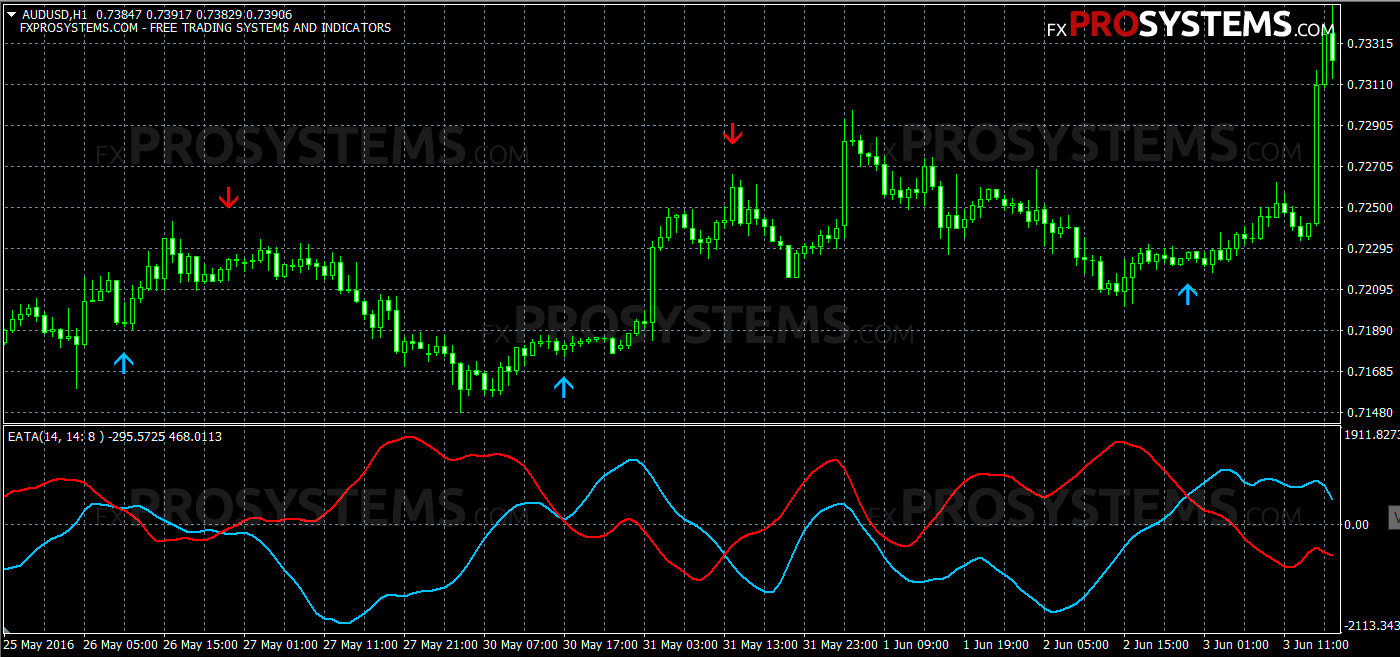This screenshot has width=1400, height=657.
Task: Click time axis label "31 May 03:00"
Action: tap(680, 644)
